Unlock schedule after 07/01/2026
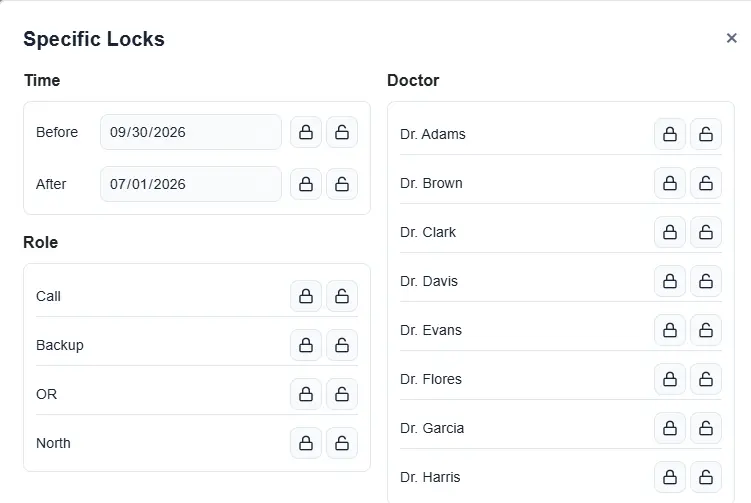 point(342,184)
